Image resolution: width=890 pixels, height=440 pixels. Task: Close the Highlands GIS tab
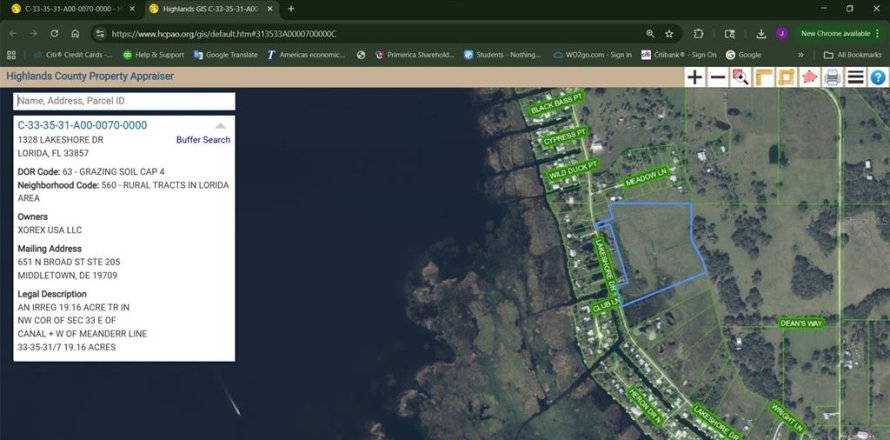270,9
